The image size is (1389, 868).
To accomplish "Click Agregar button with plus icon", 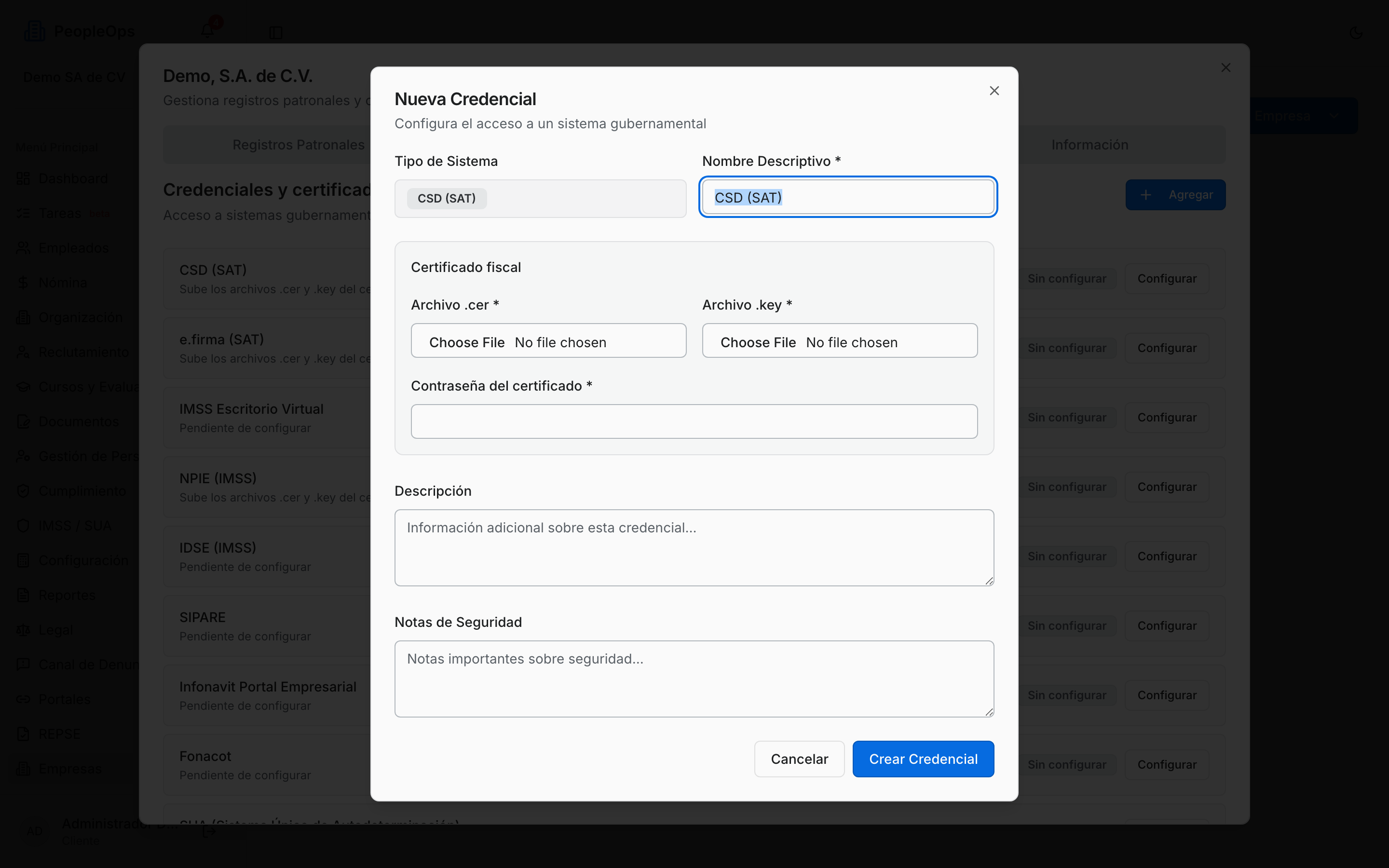I will point(1175,195).
